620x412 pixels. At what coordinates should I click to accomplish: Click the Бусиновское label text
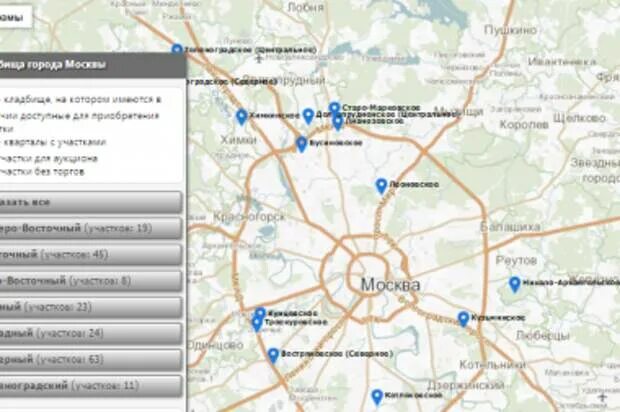(x=336, y=143)
